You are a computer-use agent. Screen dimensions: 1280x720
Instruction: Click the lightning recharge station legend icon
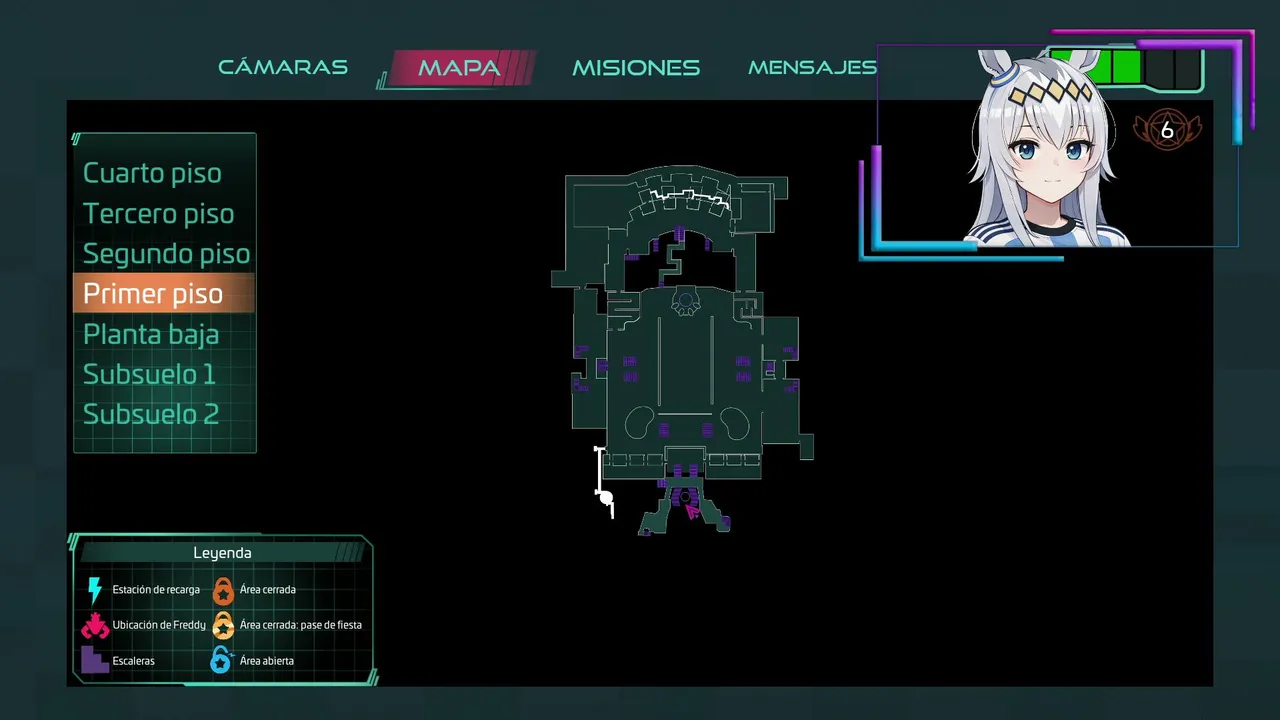(x=95, y=590)
